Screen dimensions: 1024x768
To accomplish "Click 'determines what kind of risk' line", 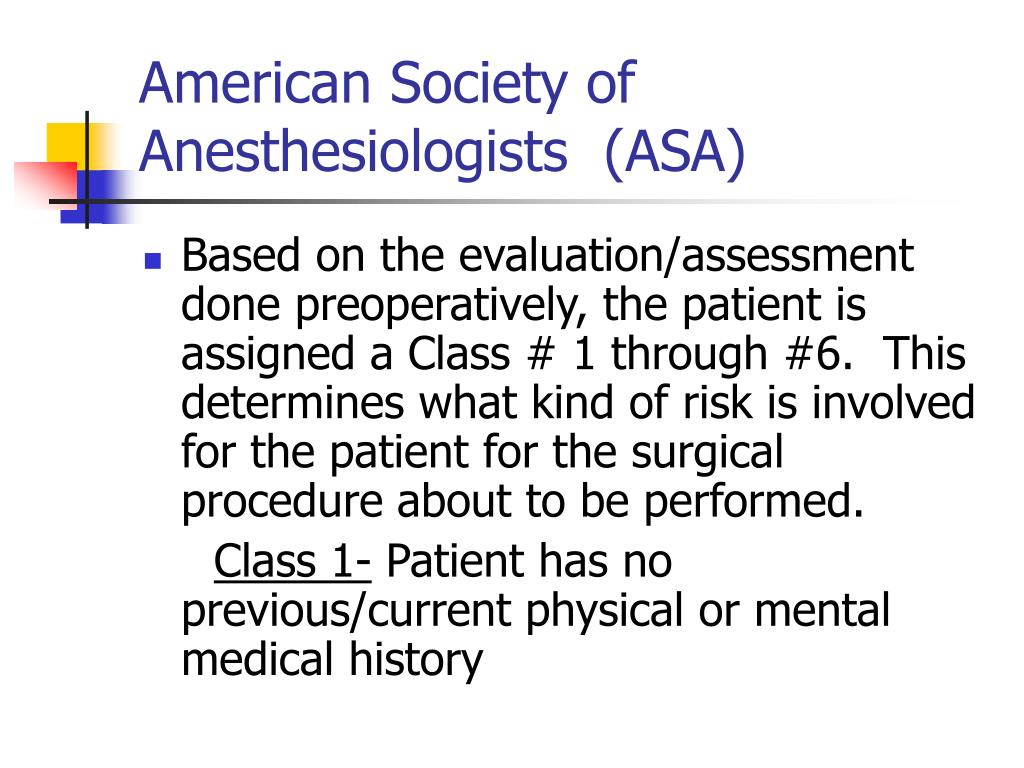I will point(466,403).
